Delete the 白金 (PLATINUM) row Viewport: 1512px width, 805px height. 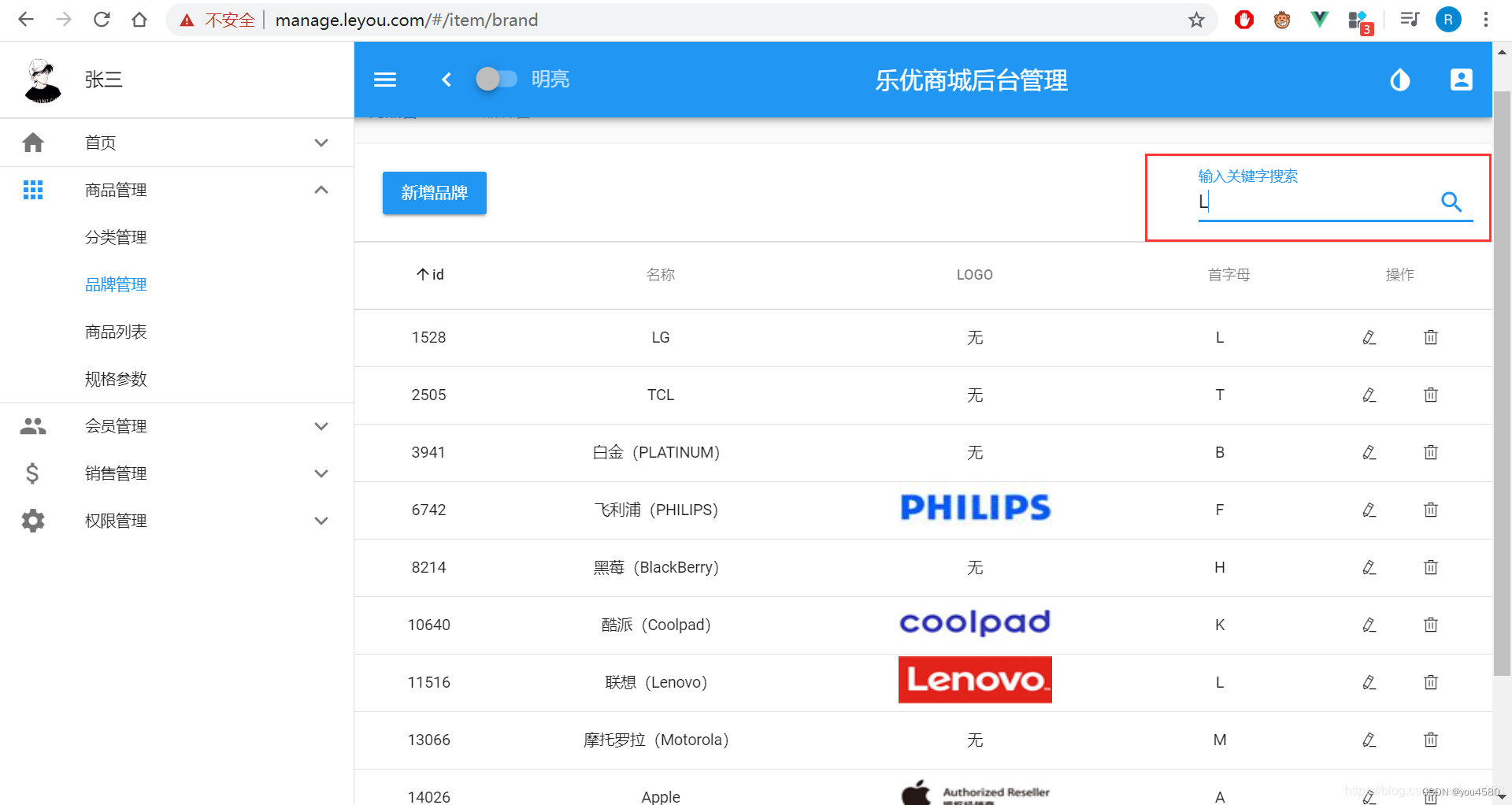[1431, 452]
